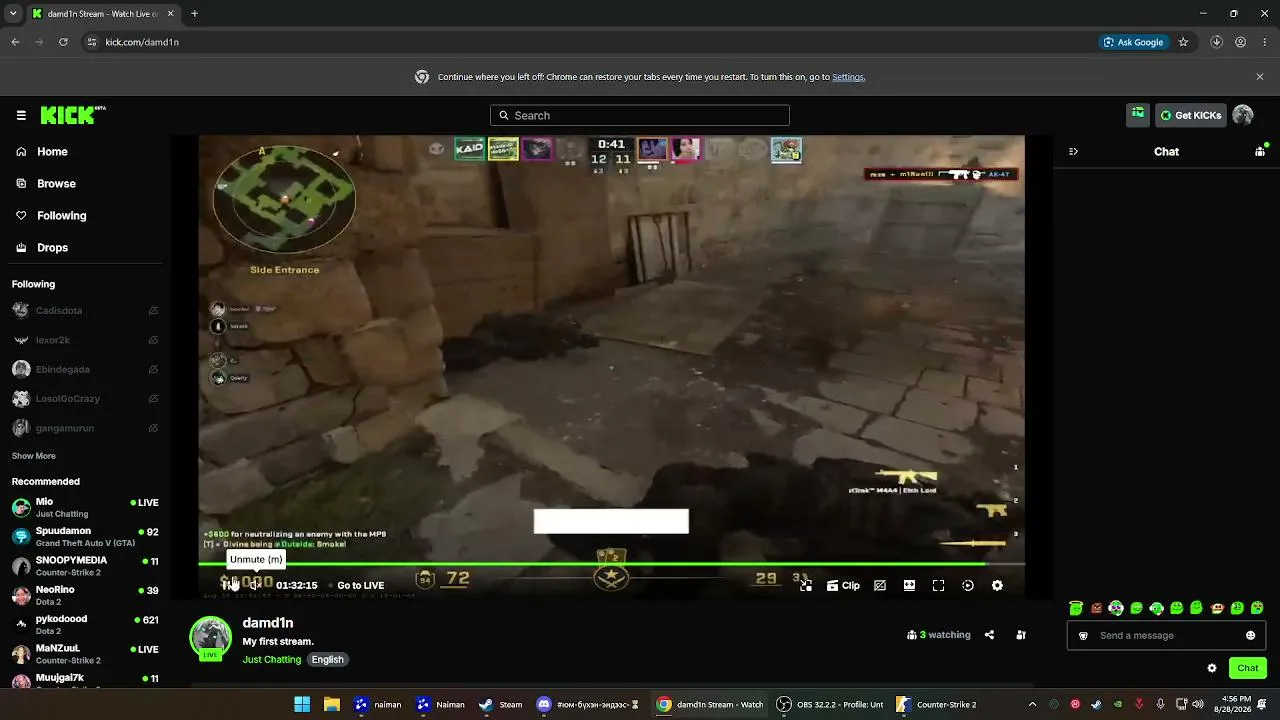
Task: Click the Settings link in restore banner
Action: 848,77
